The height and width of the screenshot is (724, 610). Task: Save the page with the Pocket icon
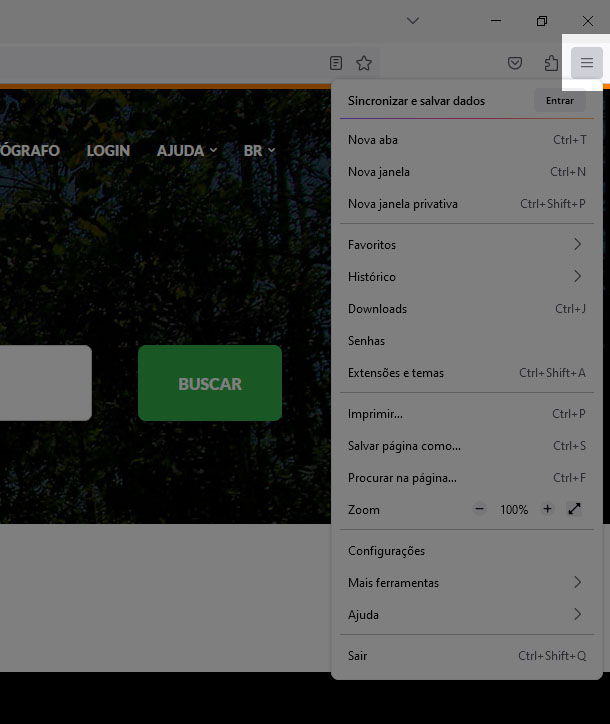tap(514, 62)
